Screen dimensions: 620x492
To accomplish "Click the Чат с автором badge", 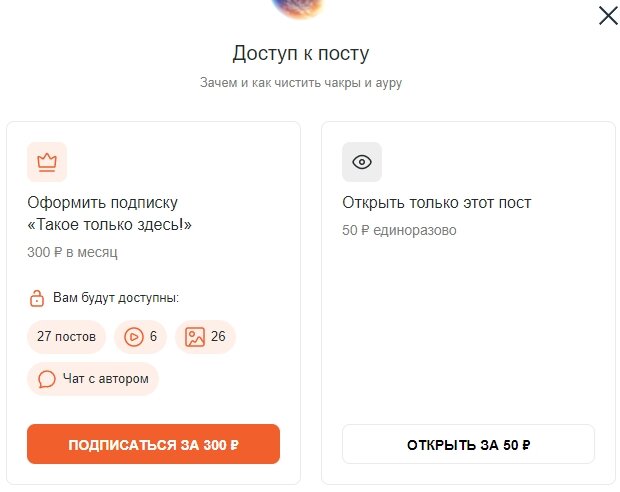I will (x=93, y=379).
